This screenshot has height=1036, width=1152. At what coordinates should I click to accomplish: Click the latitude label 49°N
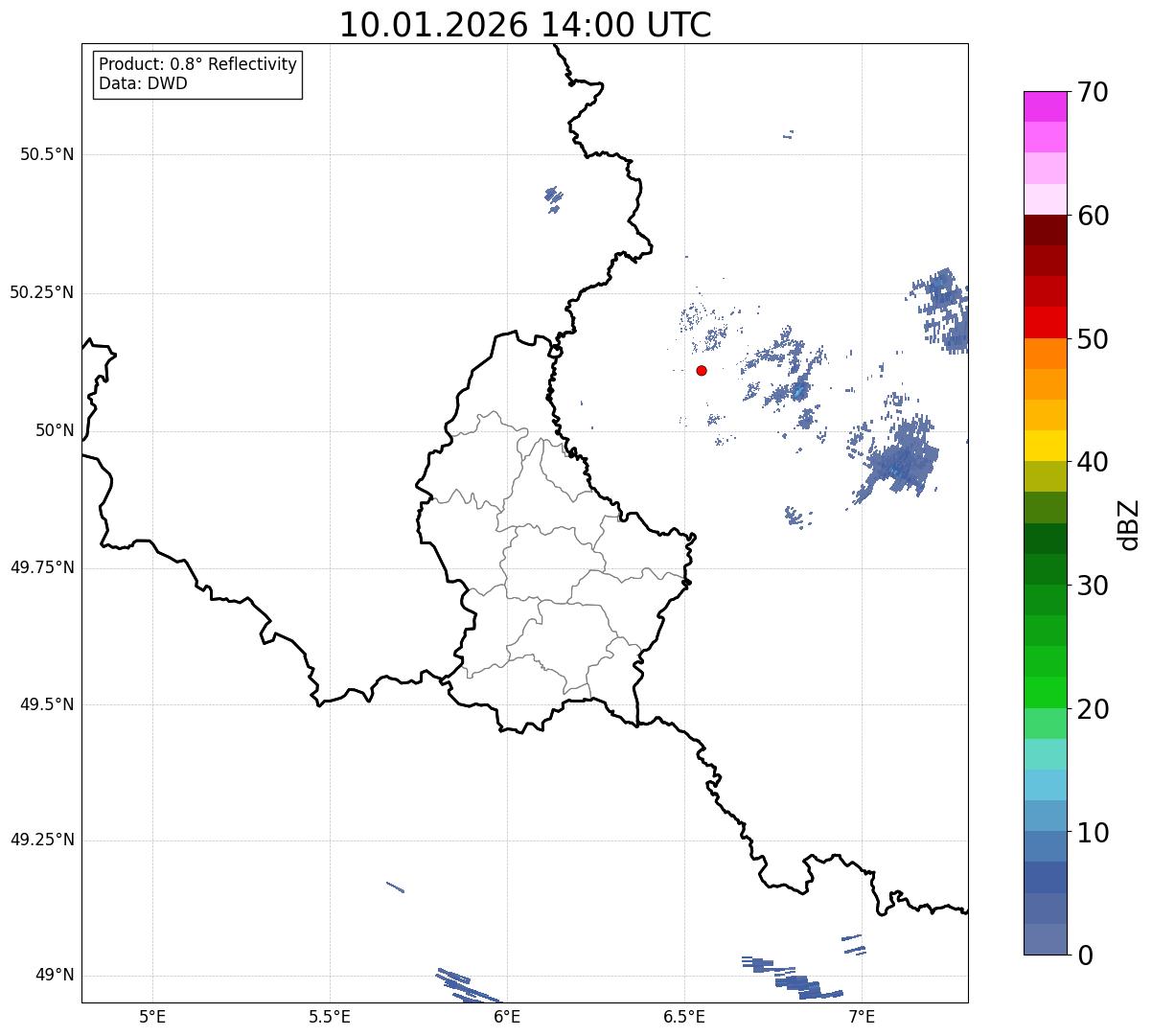point(55,976)
